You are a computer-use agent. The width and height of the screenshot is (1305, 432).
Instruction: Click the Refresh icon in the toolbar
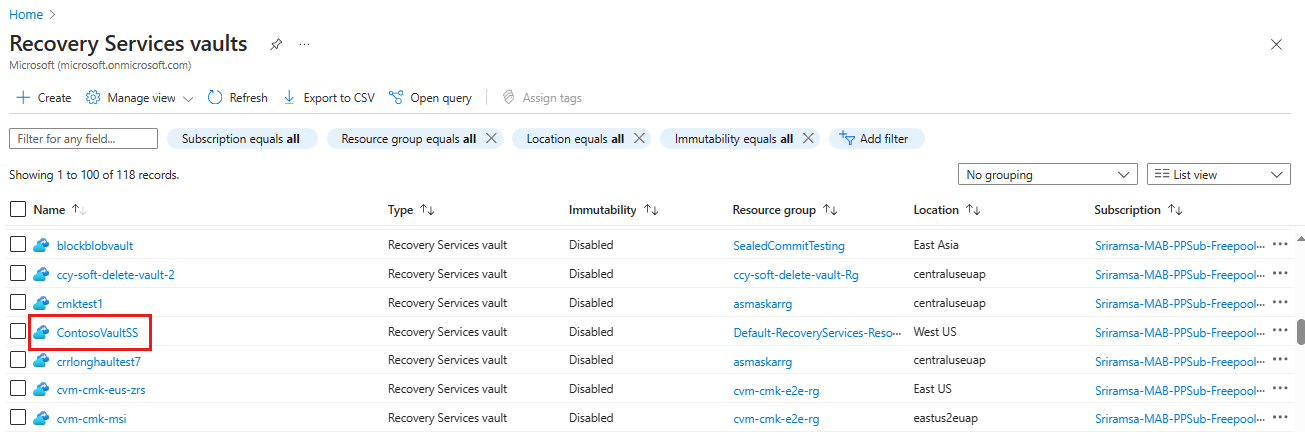pos(215,98)
